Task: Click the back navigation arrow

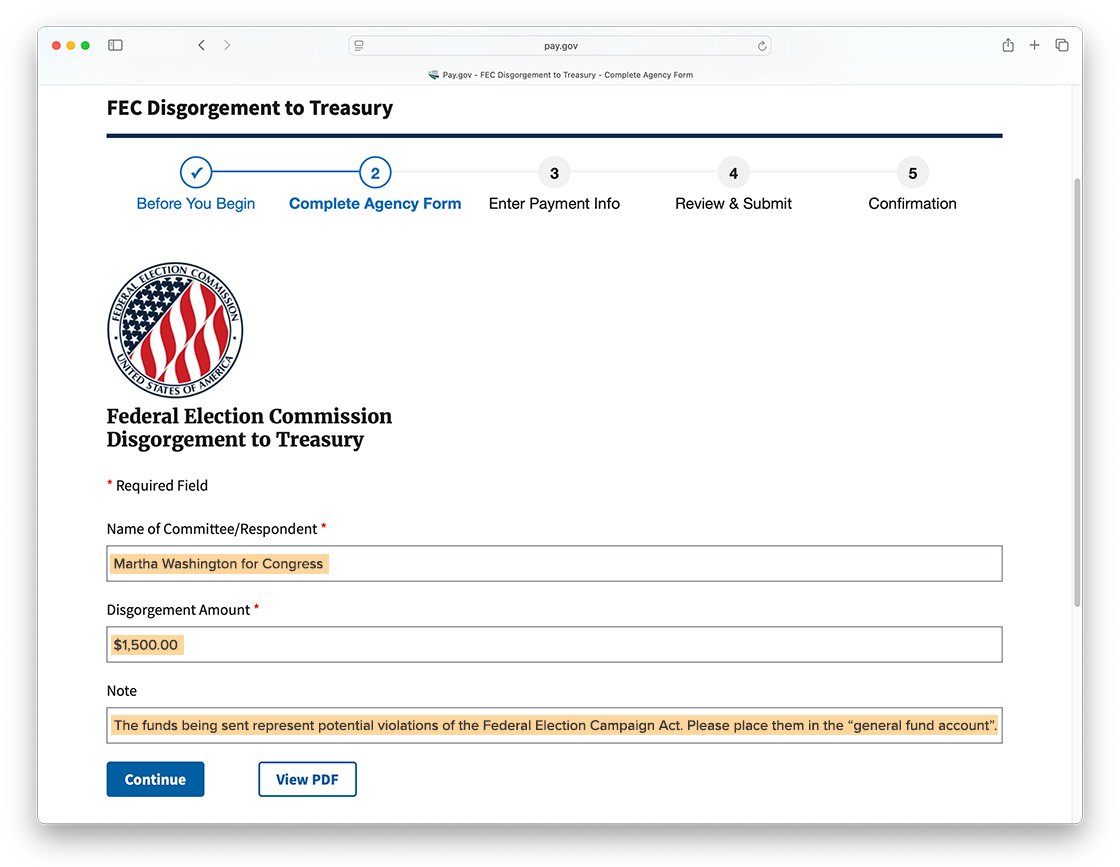Action: pos(201,45)
